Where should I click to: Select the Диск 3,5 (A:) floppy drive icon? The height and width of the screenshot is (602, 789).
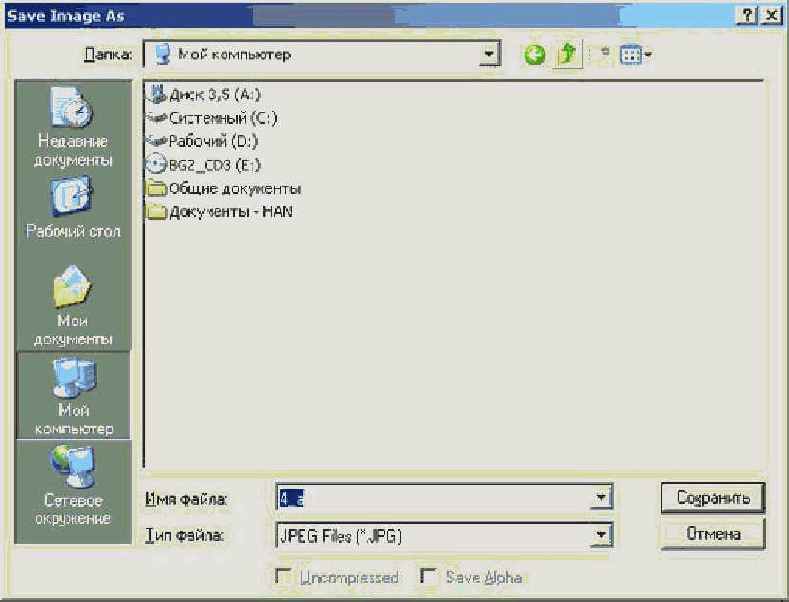157,94
